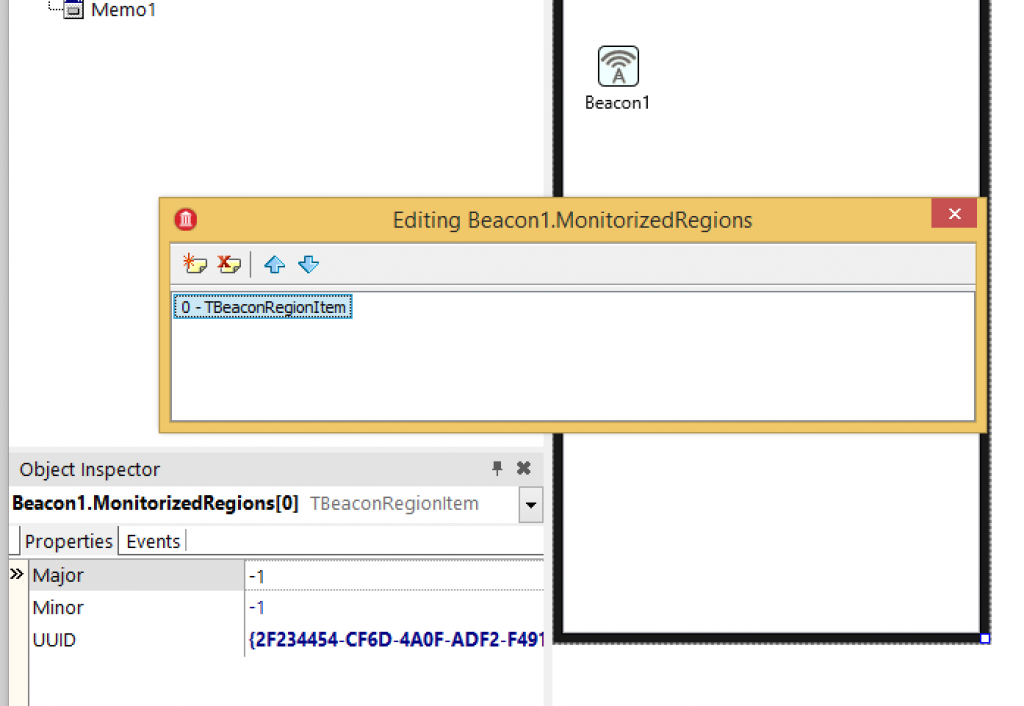The height and width of the screenshot is (706, 1024).
Task: Toggle the Object Inspector pin
Action: (x=497, y=468)
